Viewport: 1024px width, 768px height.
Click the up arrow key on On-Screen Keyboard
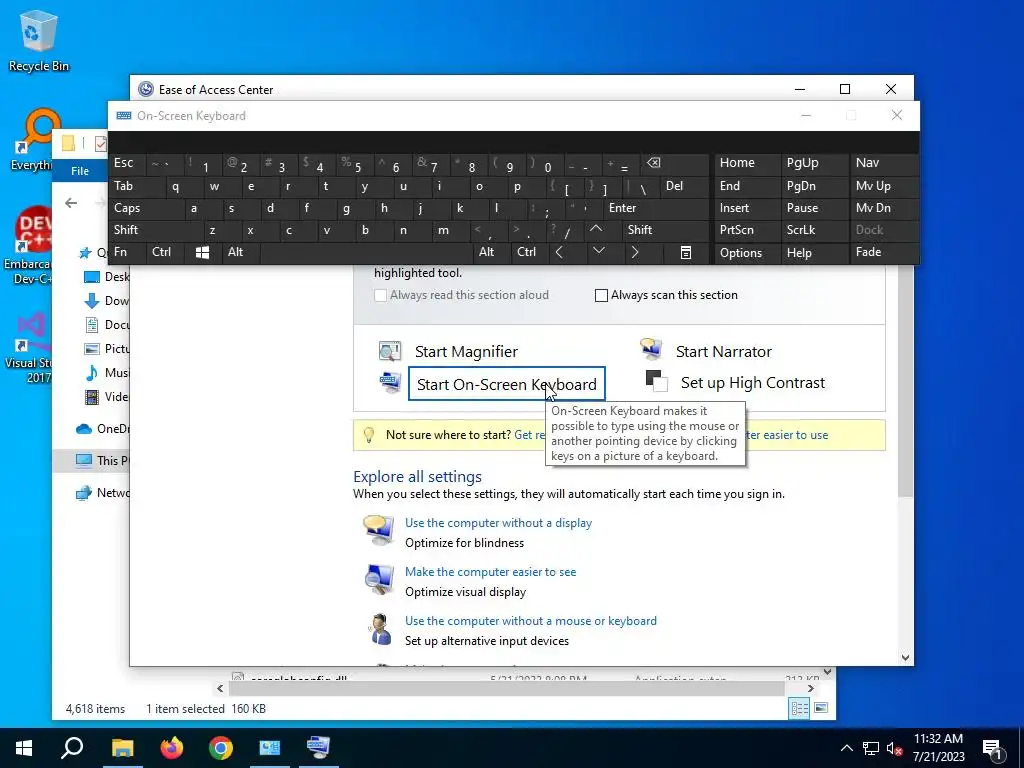click(x=596, y=230)
